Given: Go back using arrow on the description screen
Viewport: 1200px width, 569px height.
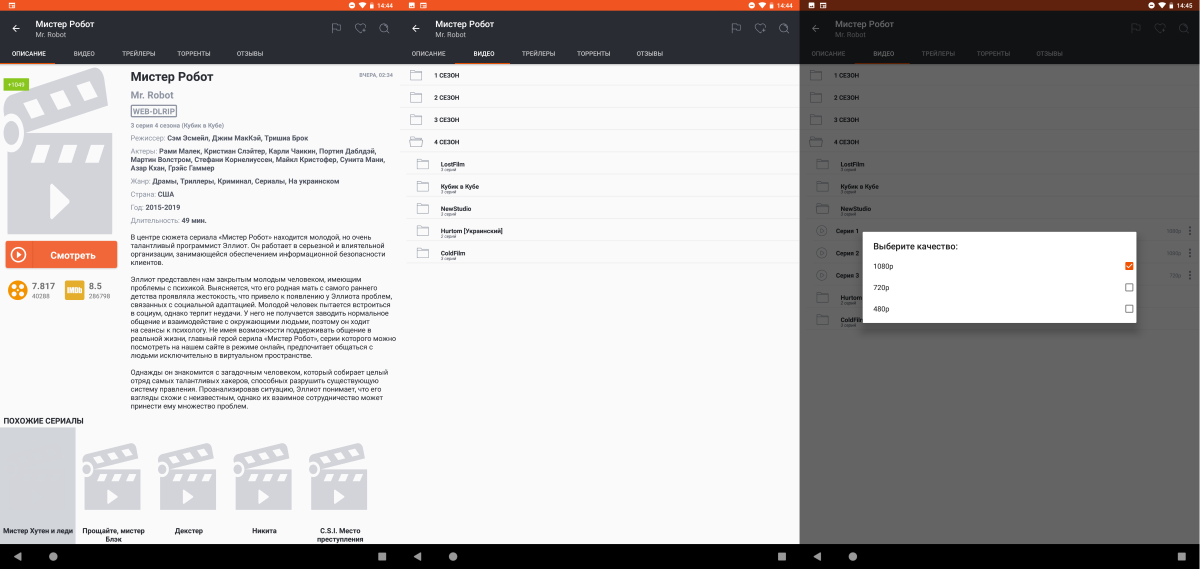Looking at the screenshot, I should [15, 29].
